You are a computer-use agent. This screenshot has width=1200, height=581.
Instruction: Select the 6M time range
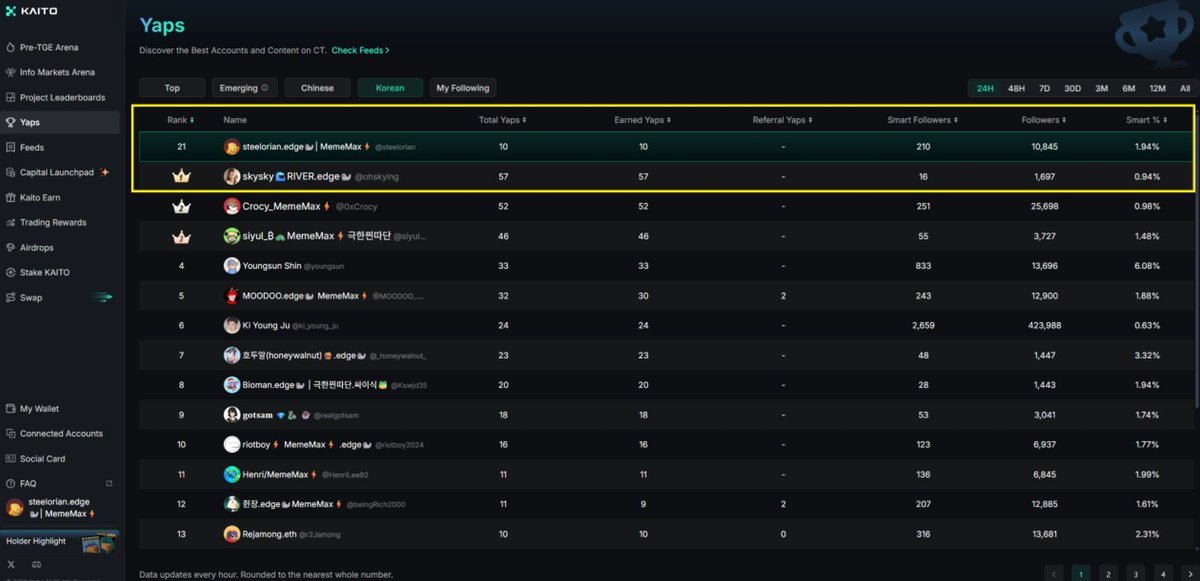(1128, 88)
